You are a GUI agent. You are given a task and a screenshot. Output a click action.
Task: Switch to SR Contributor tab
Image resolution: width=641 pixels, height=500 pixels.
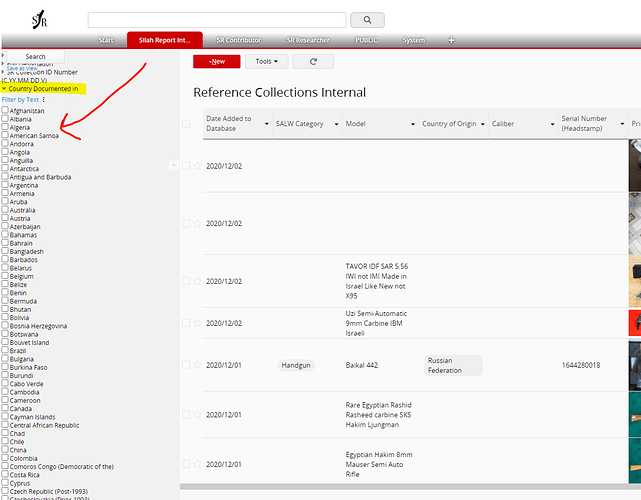click(239, 40)
